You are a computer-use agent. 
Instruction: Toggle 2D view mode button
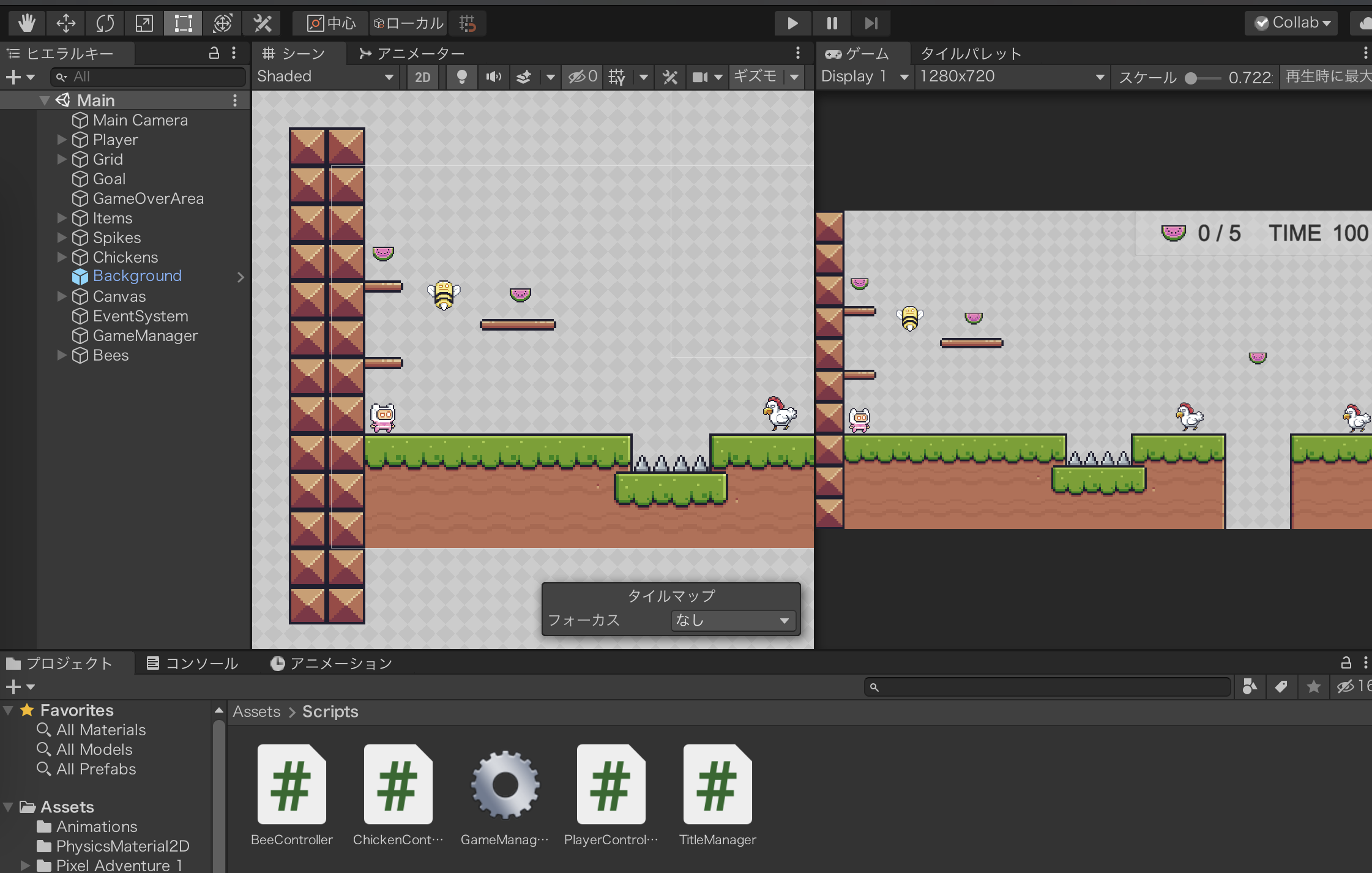pyautogui.click(x=422, y=77)
